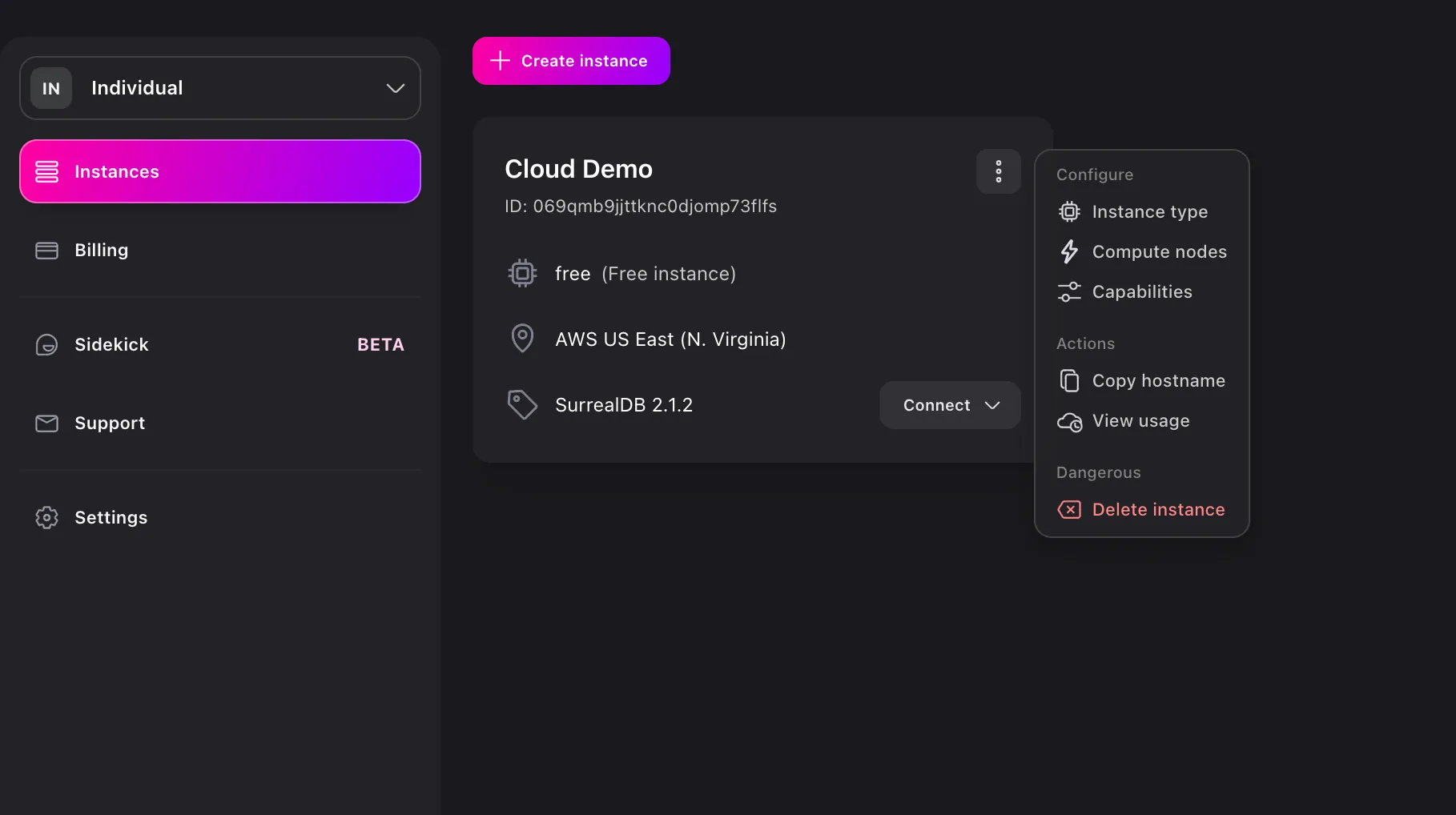Click the location pin icon beside AWS region
Image resolution: width=1456 pixels, height=815 pixels.
click(522, 339)
